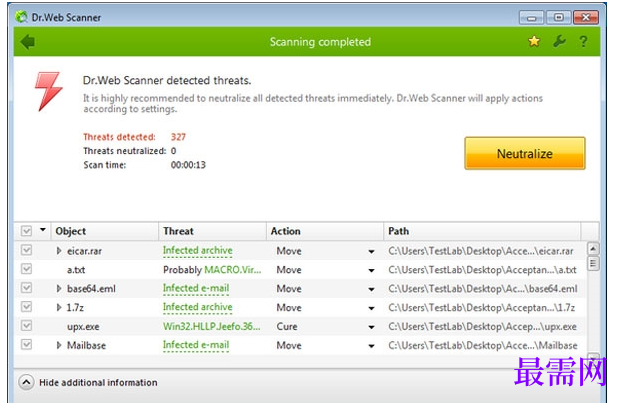Sort by the Path column header
This screenshot has height=403, width=626.
482,231
